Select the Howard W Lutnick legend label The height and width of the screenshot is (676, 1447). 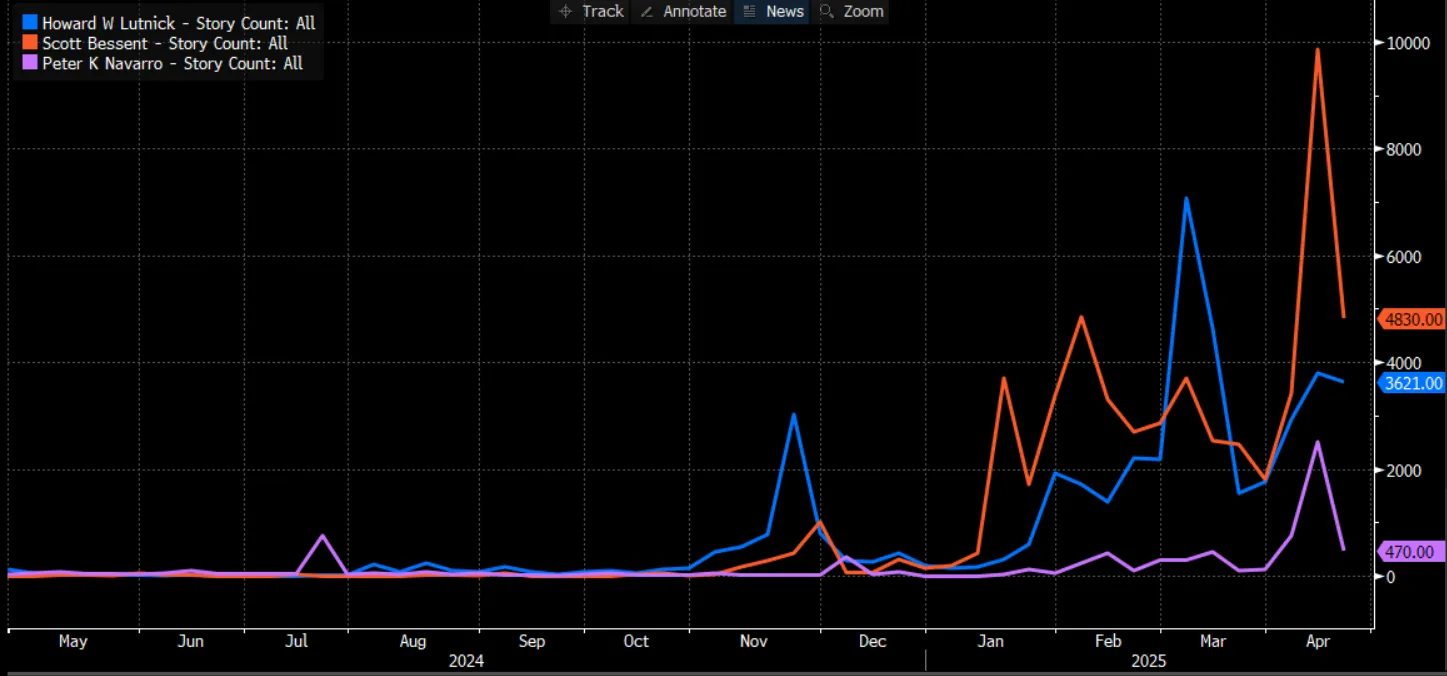(178, 23)
